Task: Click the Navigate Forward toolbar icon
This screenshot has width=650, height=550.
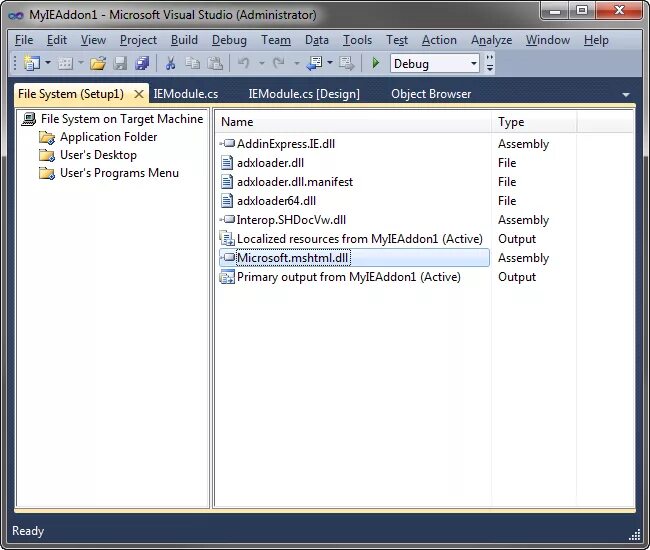Action: 346,63
